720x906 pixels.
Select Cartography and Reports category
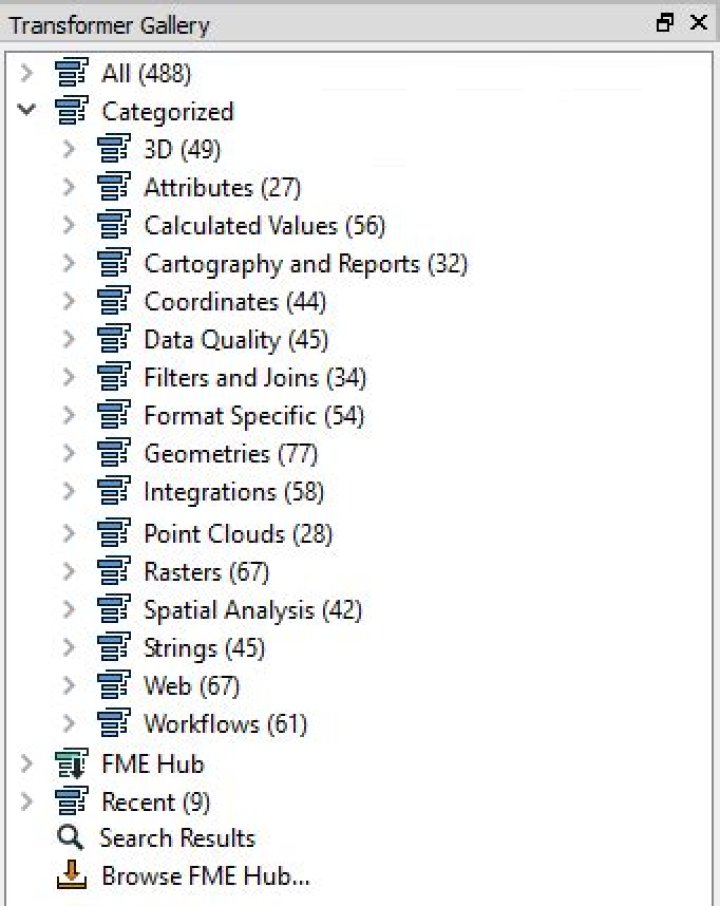[305, 264]
